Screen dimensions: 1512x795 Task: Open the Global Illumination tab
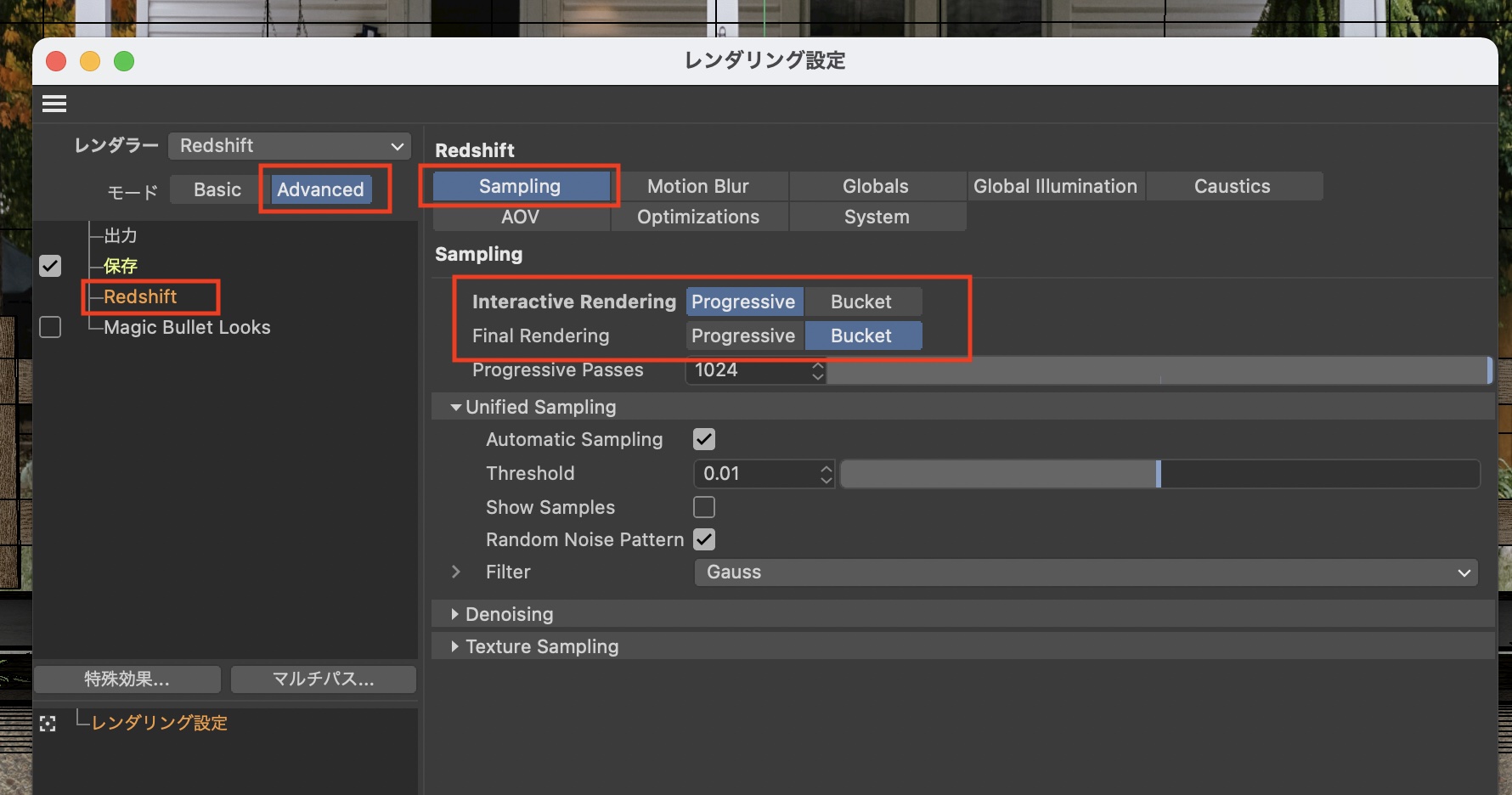(x=1055, y=186)
